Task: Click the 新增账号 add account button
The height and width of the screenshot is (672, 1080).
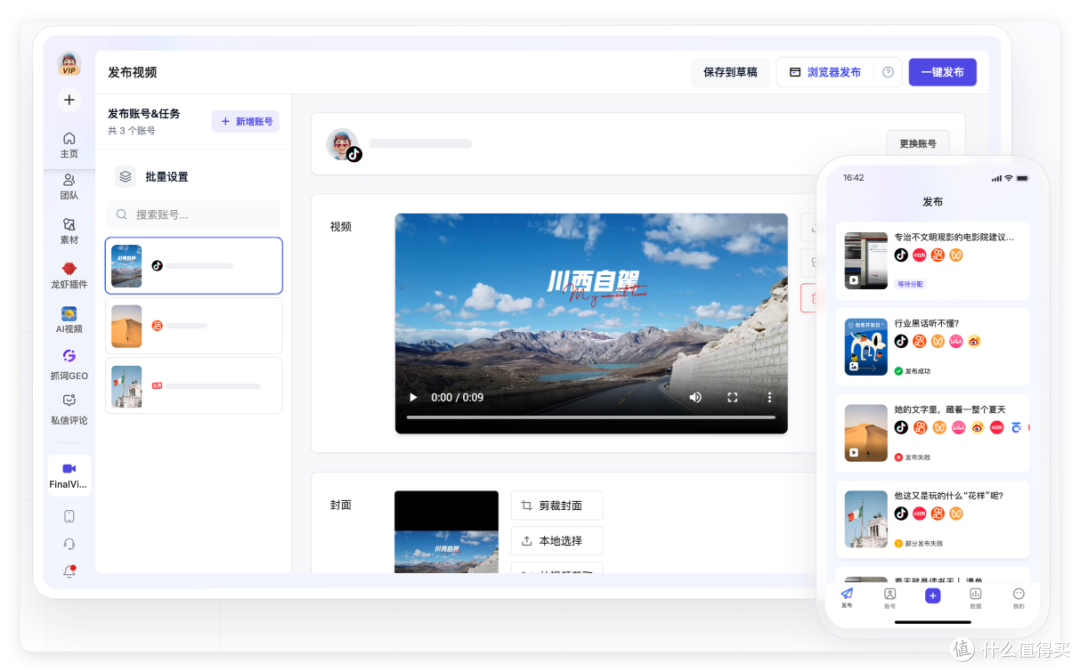Action: (246, 121)
